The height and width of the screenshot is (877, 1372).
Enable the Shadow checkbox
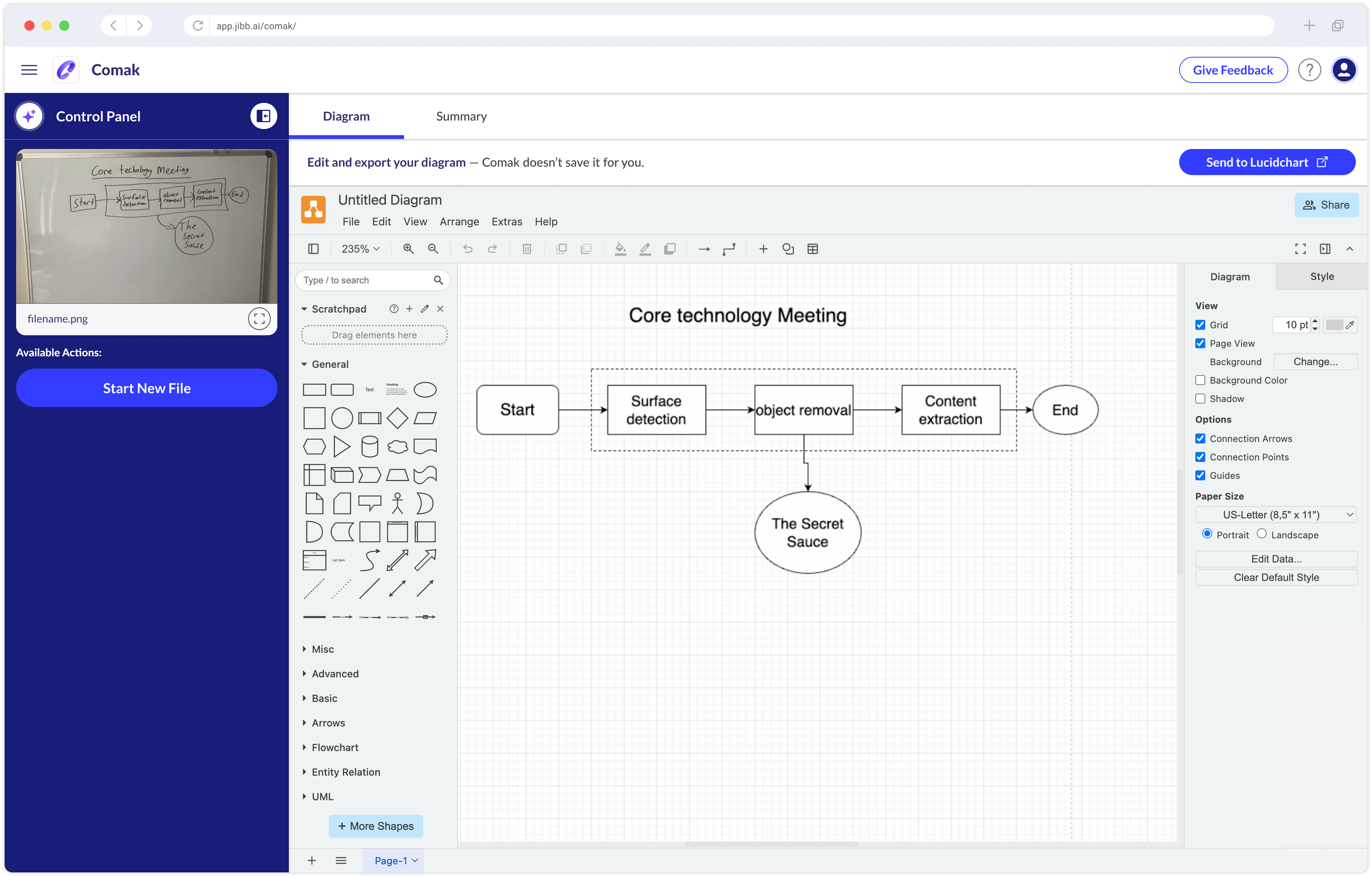tap(1201, 399)
